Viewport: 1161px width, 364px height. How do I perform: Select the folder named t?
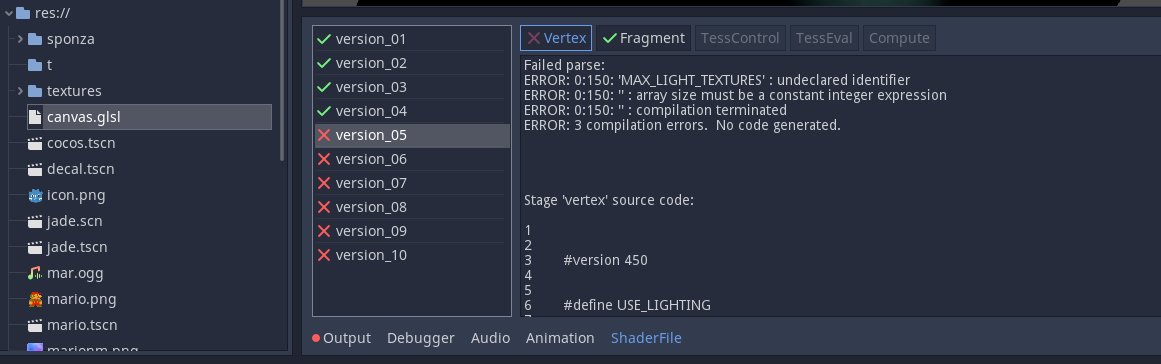(49, 65)
